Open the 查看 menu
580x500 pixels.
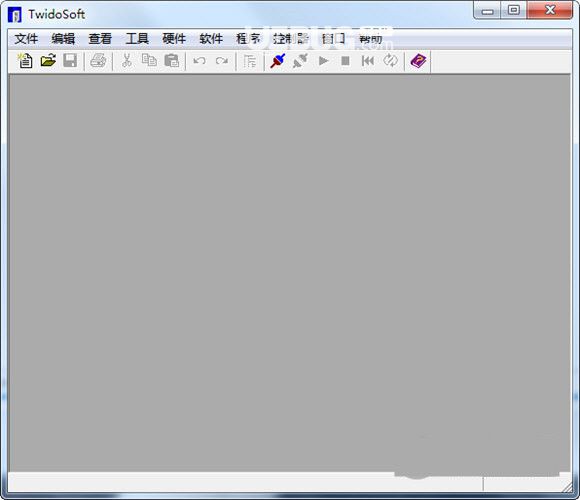pyautogui.click(x=100, y=38)
